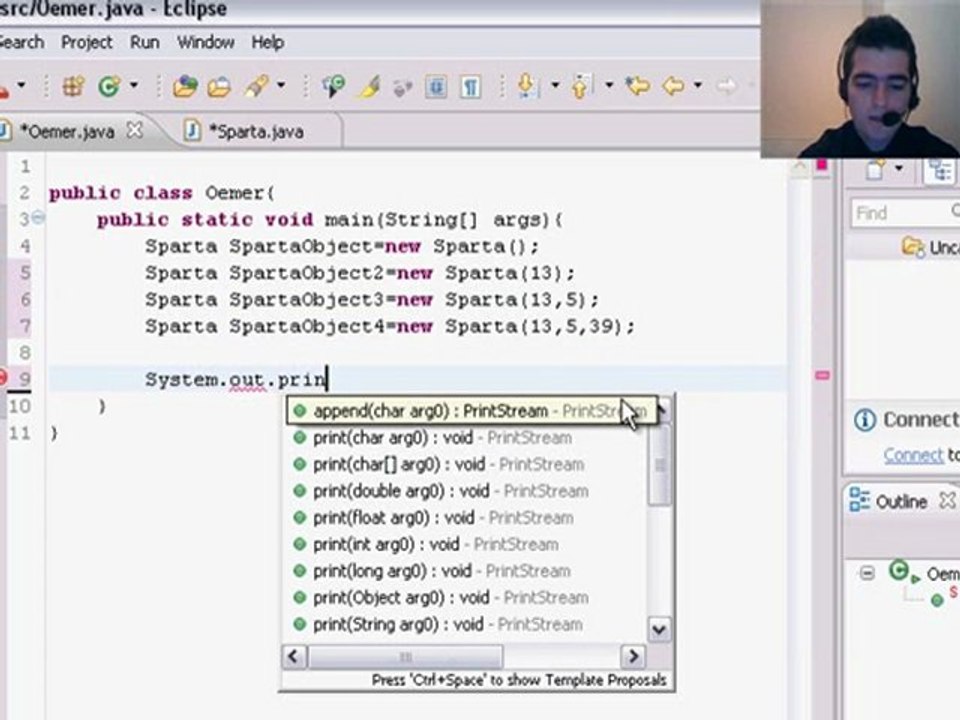The width and height of the screenshot is (960, 720).
Task: Click the Last Edit Location arrow icon
Action: pyautogui.click(x=637, y=86)
